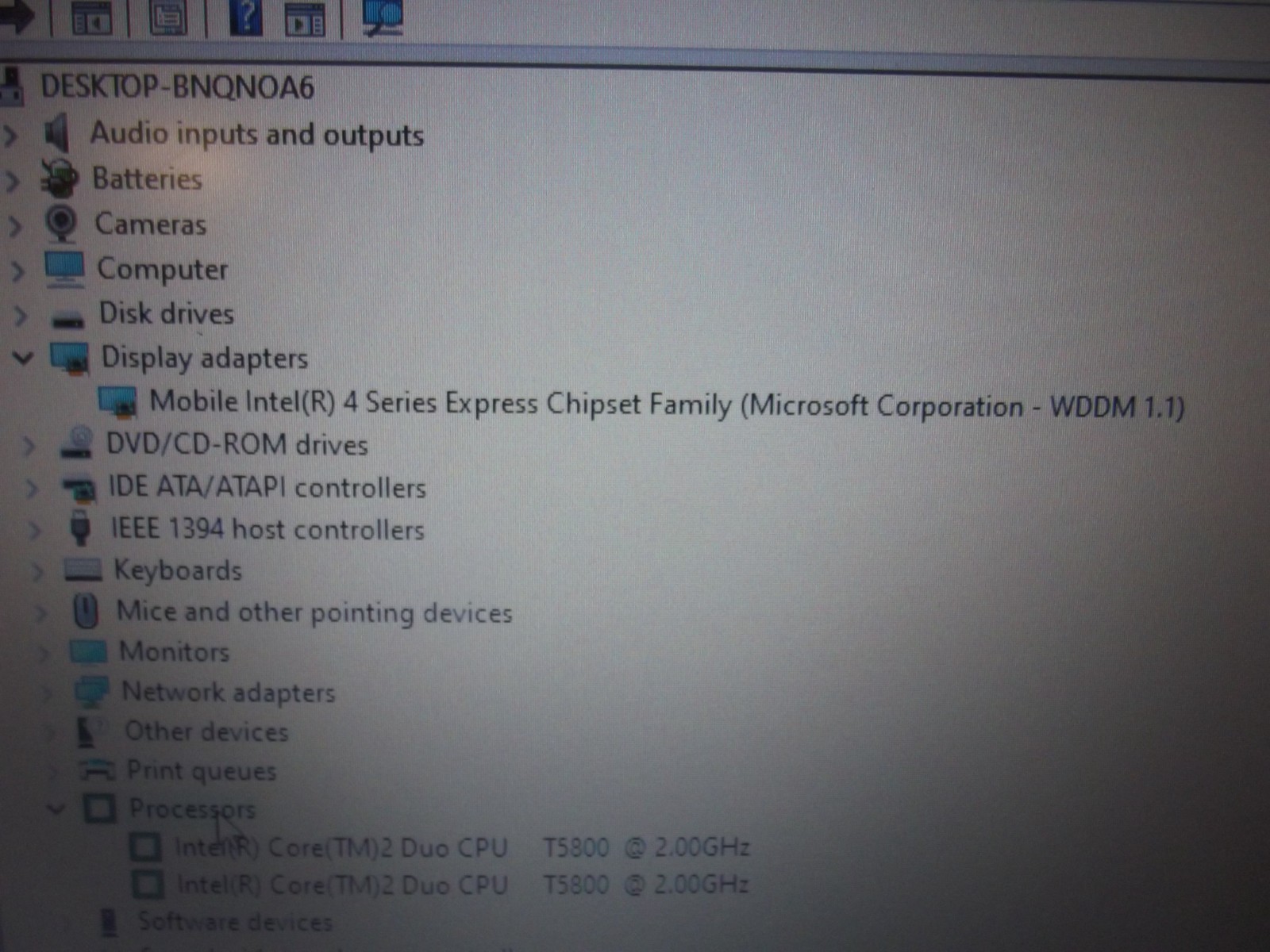This screenshot has width=1270, height=952.
Task: Click the Disk drives category icon
Action: (67, 319)
